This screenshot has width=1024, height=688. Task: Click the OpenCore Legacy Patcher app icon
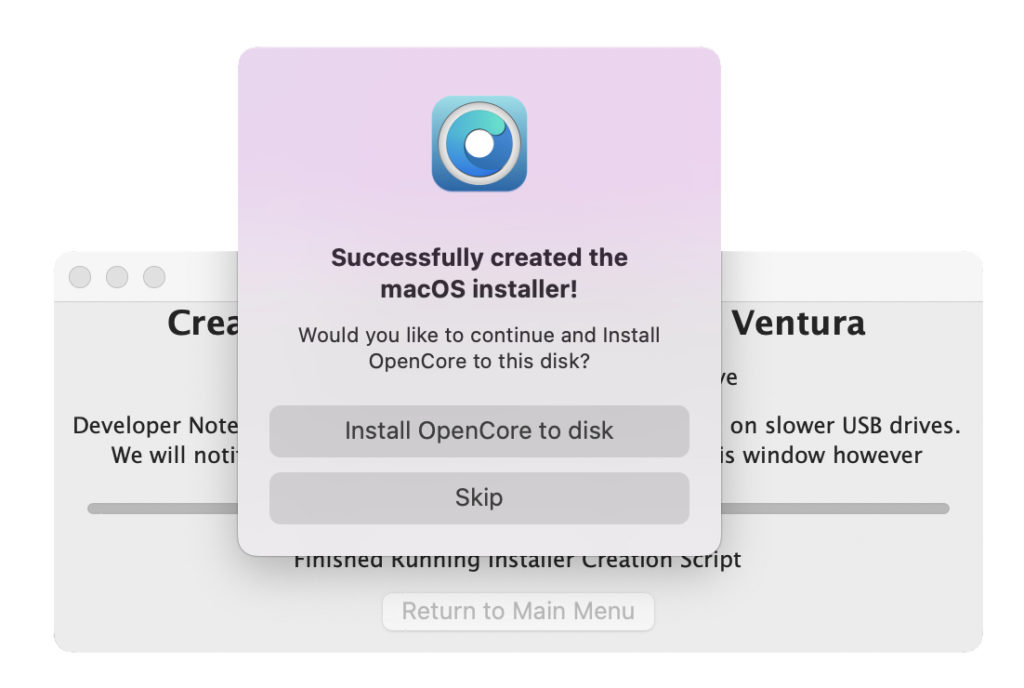[479, 144]
